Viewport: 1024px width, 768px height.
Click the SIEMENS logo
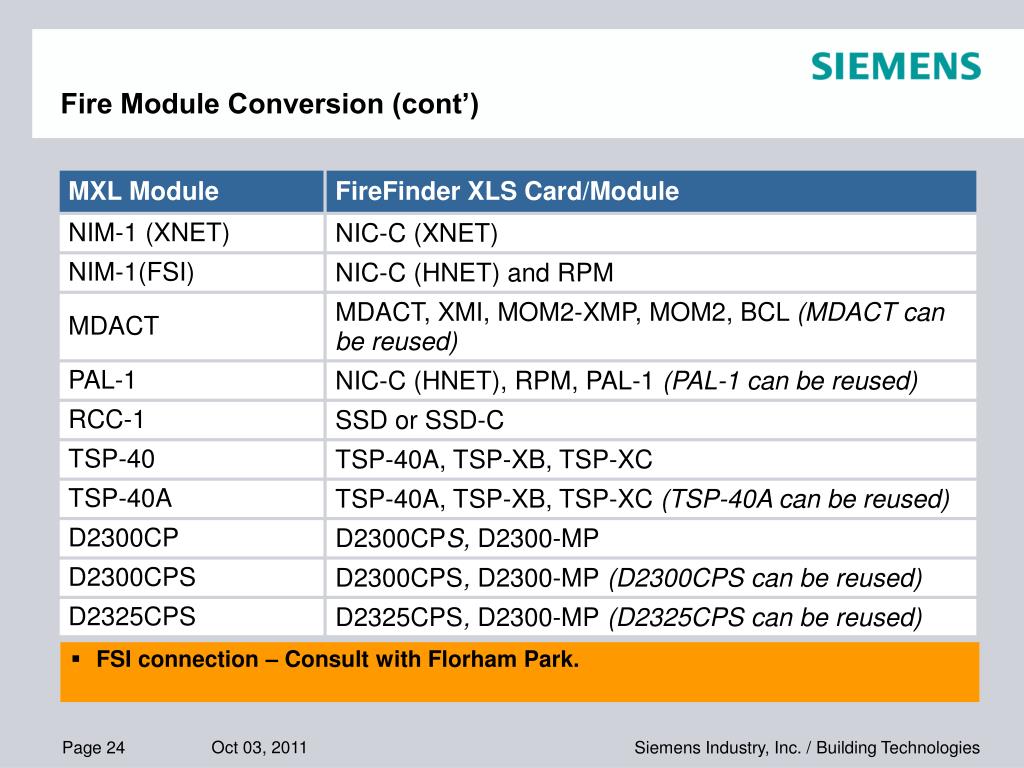(x=896, y=67)
